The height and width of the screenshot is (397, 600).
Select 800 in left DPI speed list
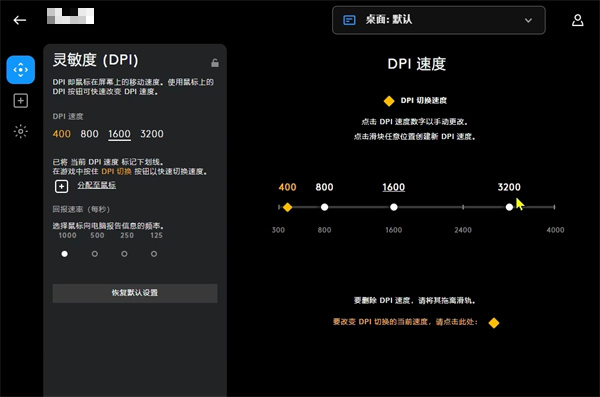click(90, 134)
